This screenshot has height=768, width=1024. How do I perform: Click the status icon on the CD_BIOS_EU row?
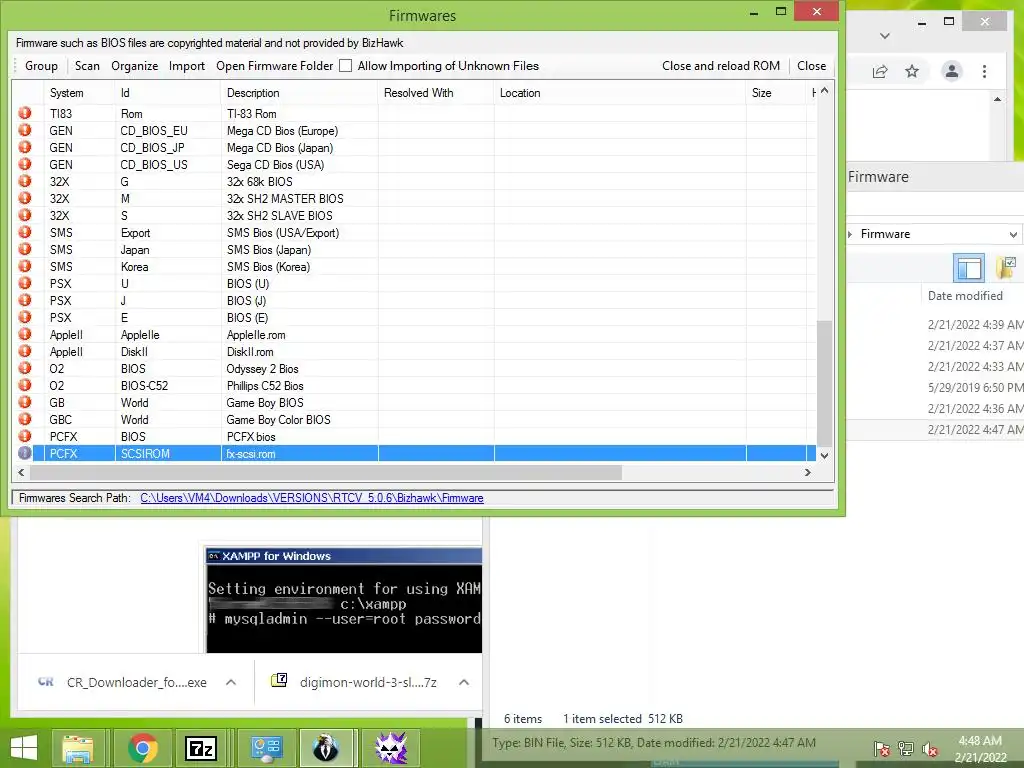click(x=25, y=130)
